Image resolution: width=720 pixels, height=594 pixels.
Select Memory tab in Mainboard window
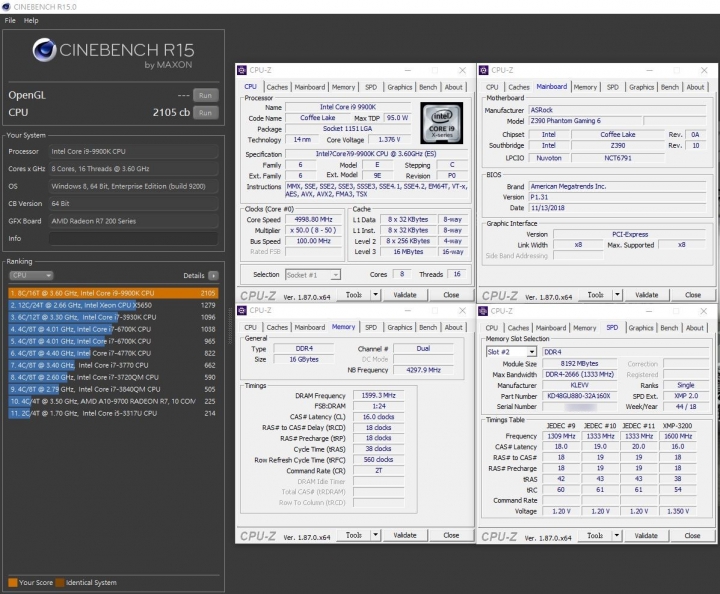pyautogui.click(x=585, y=87)
